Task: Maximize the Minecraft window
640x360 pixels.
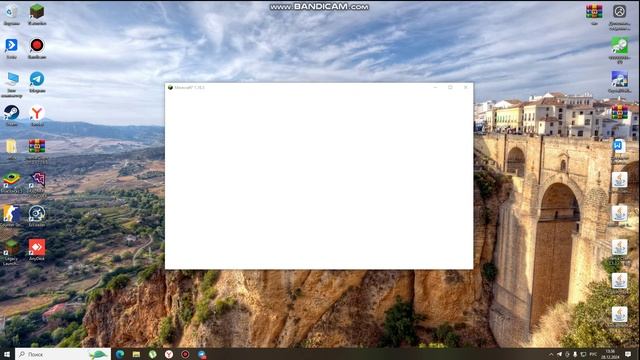Action: (x=450, y=87)
